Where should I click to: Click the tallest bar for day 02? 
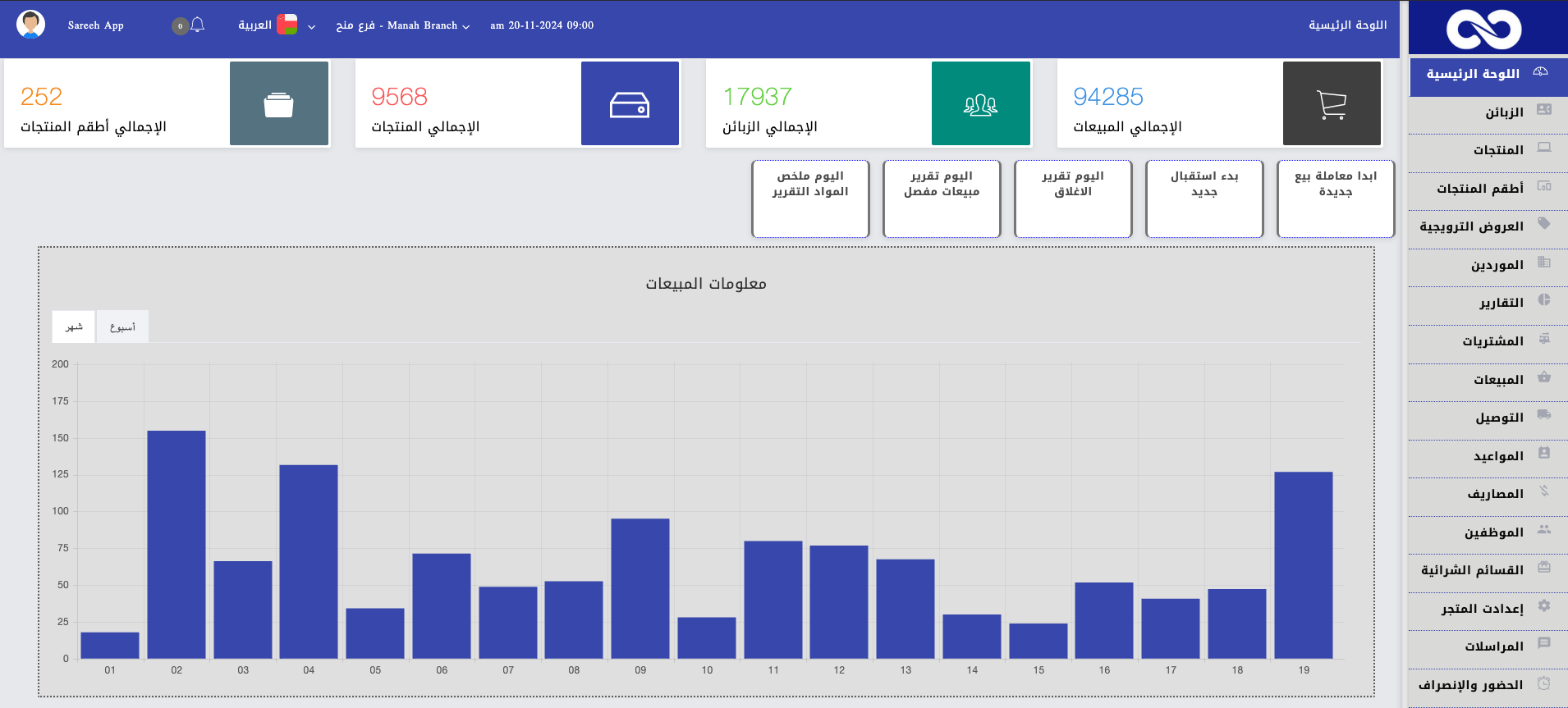click(x=177, y=544)
